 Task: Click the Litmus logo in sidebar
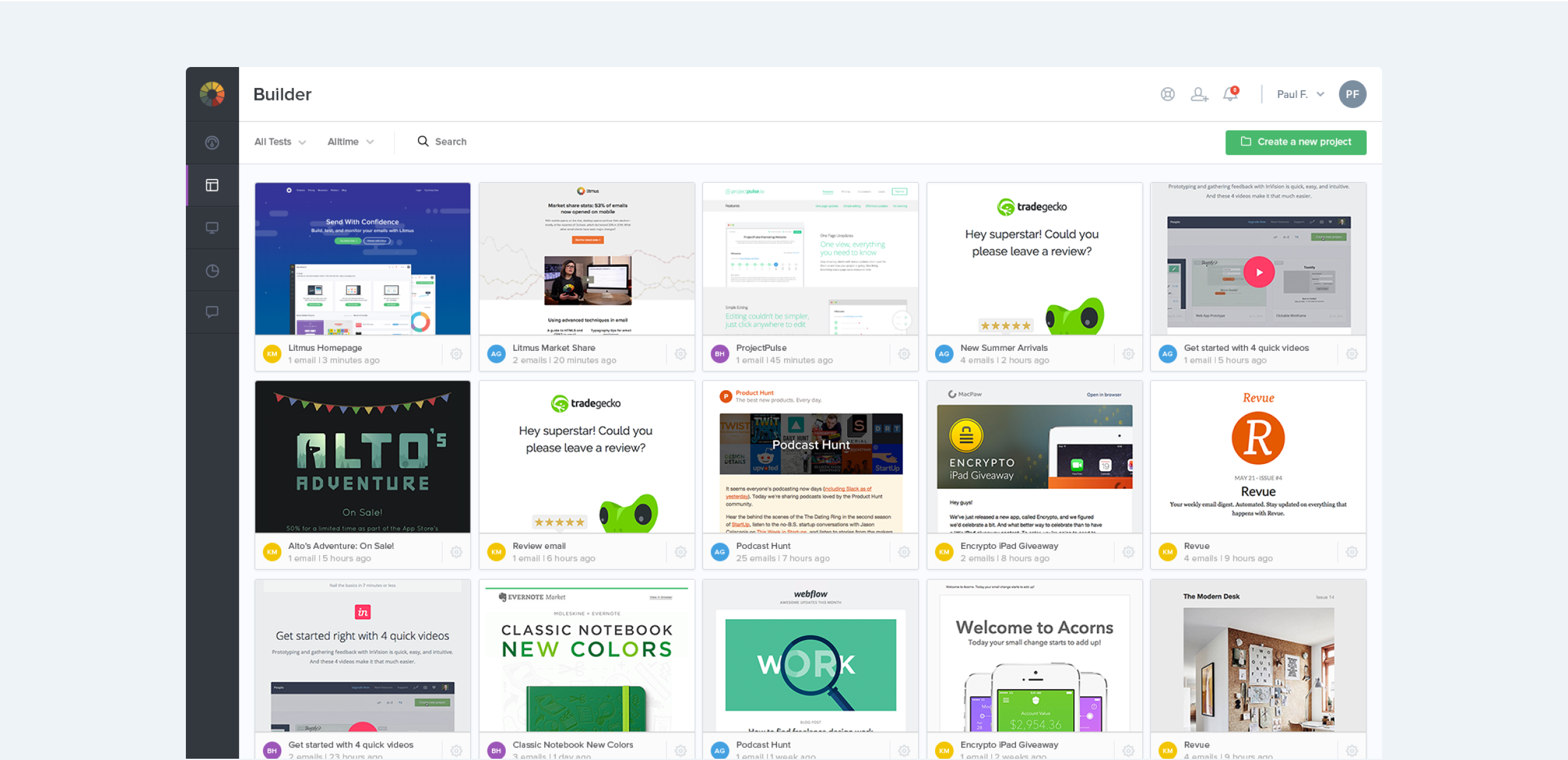tap(212, 94)
